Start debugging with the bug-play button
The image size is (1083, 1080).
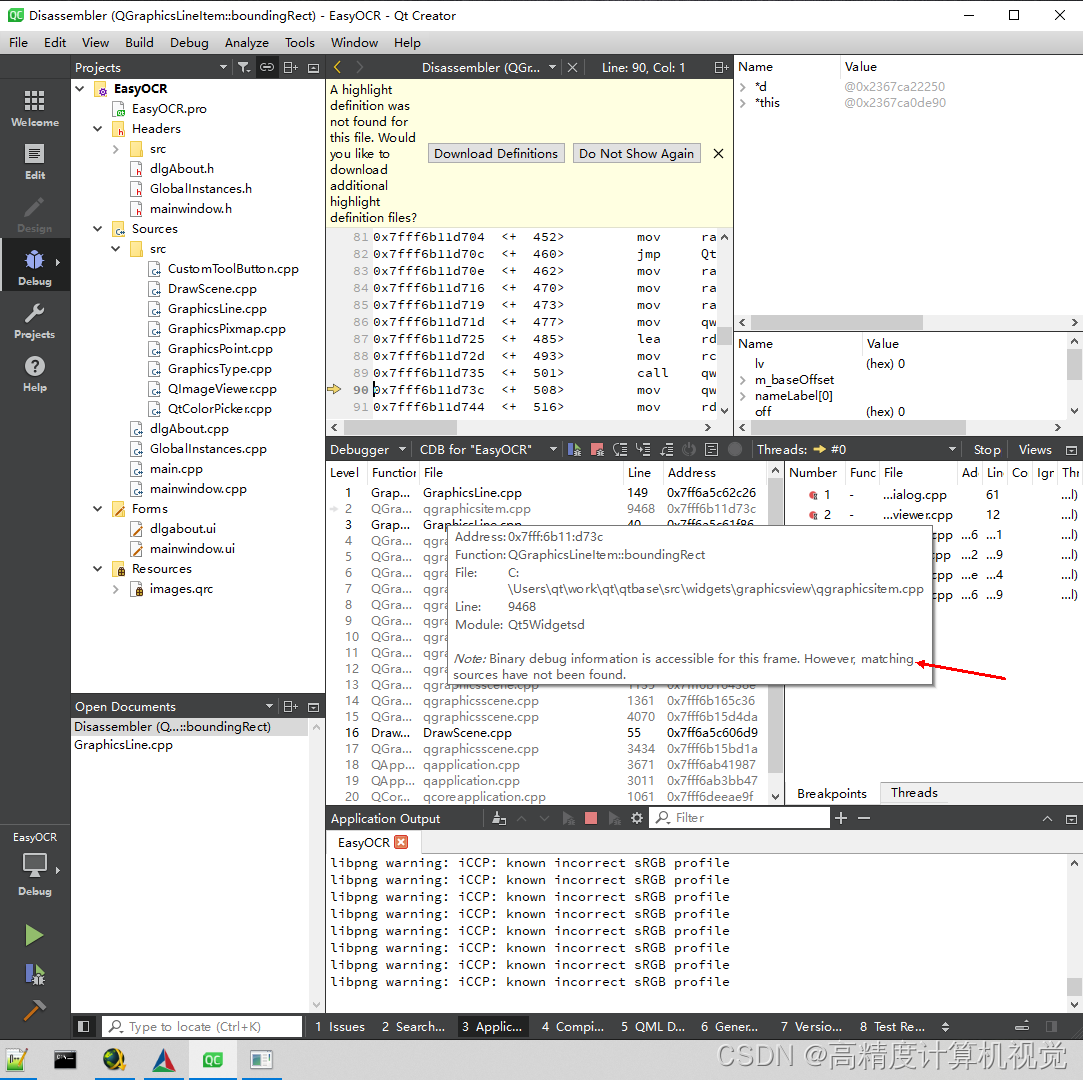[34, 974]
